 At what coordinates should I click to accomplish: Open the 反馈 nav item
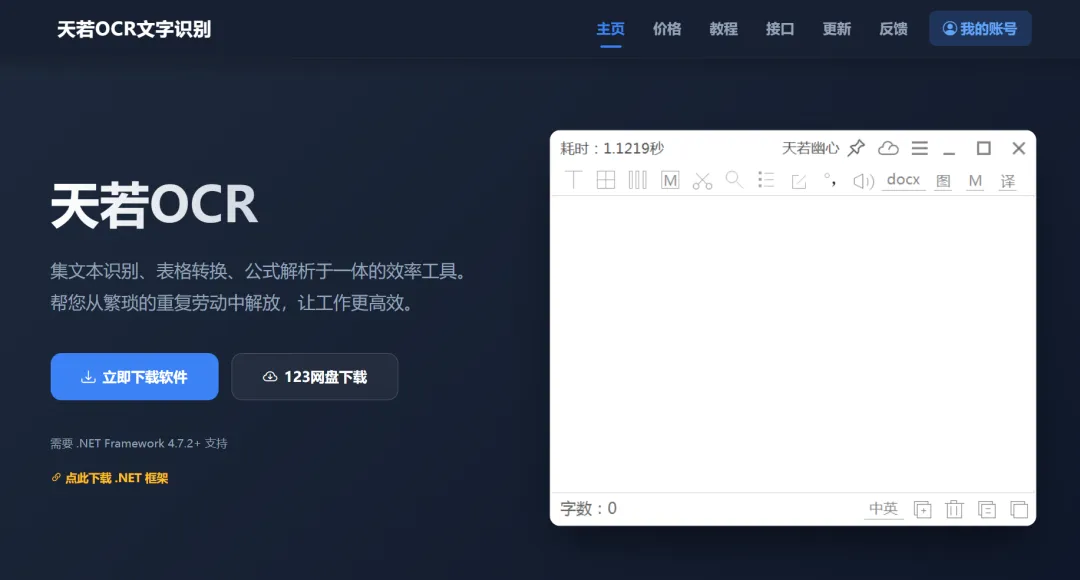tap(893, 29)
